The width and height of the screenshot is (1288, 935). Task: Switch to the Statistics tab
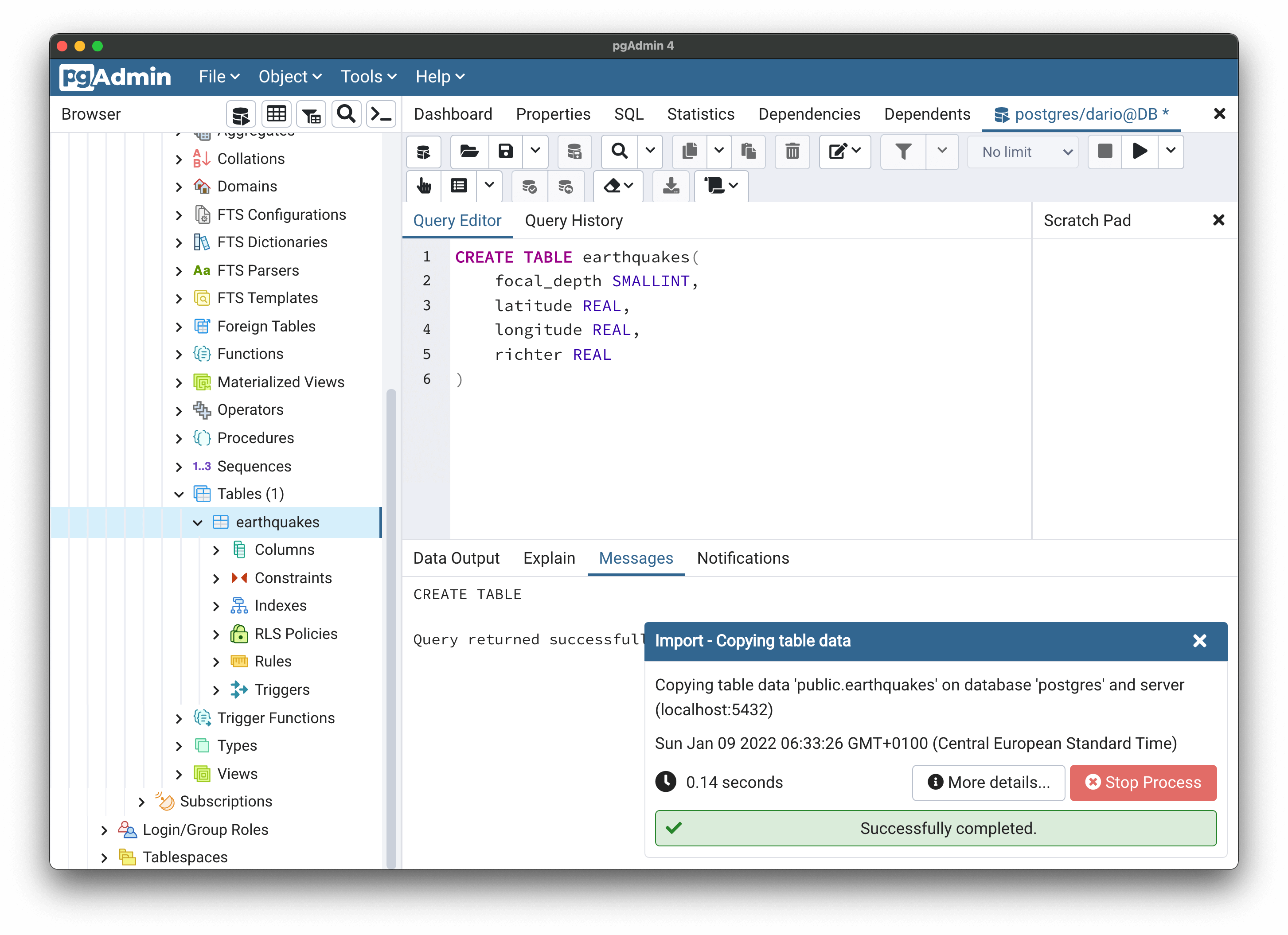[x=700, y=115]
